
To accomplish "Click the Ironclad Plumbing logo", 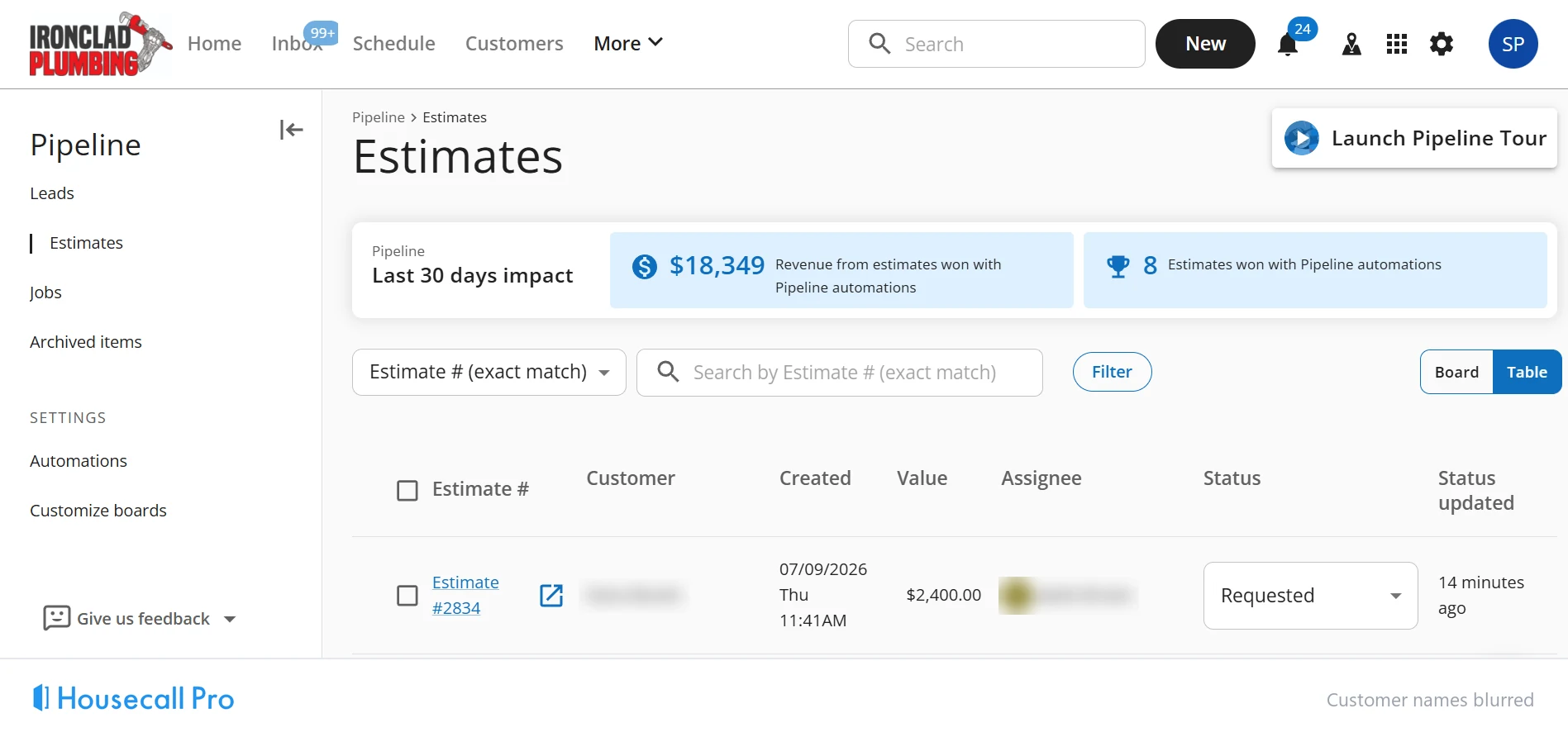I will [100, 45].
